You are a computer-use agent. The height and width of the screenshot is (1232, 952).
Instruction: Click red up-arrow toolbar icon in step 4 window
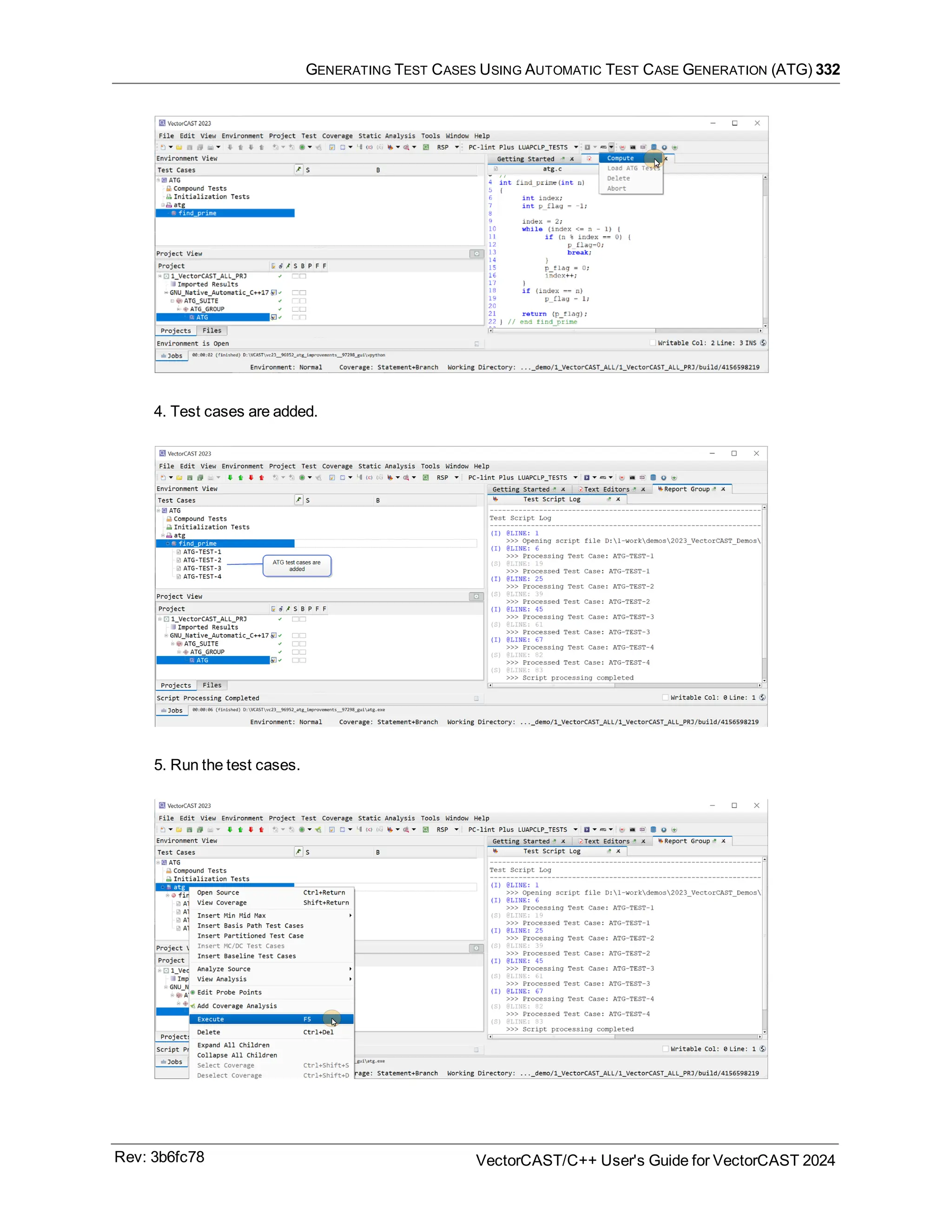(262, 478)
